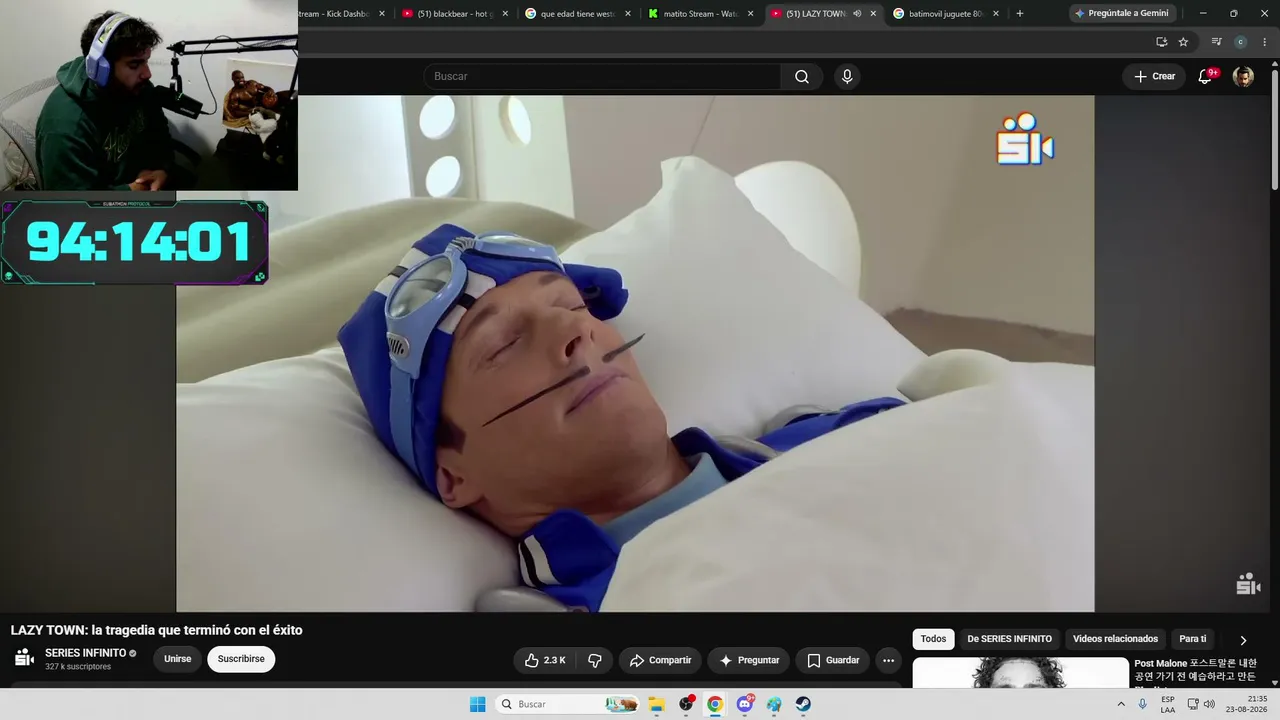Click the YouTube search magnifier button

(802, 76)
